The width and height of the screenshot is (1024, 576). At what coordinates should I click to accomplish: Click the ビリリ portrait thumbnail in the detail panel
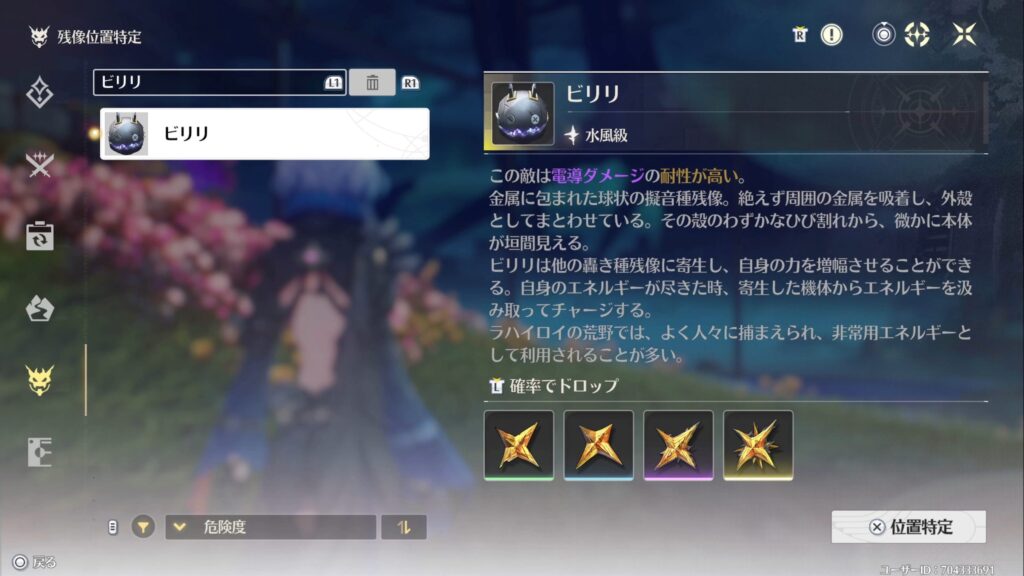click(522, 114)
